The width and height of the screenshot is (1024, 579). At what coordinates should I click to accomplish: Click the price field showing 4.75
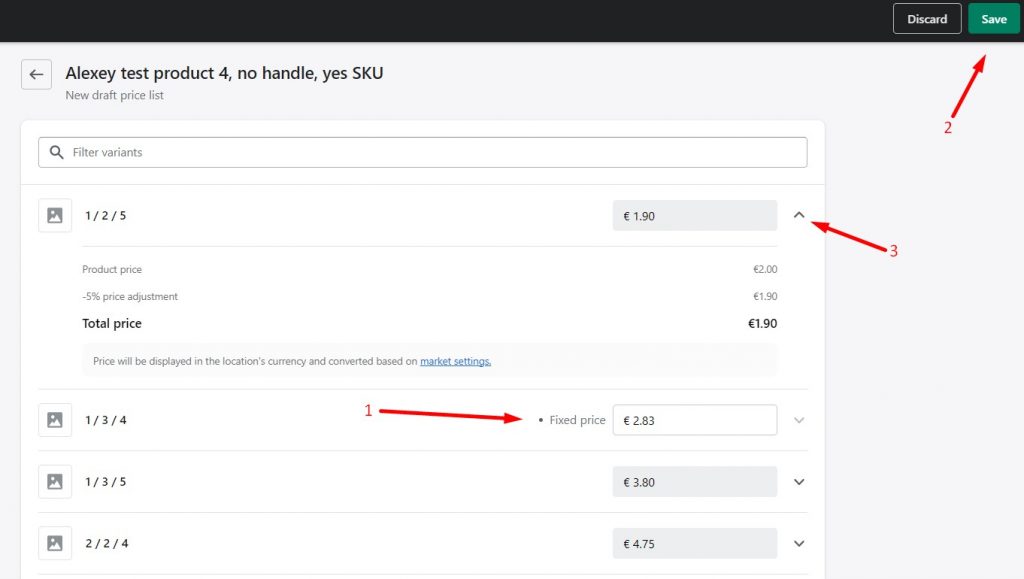pyautogui.click(x=695, y=543)
